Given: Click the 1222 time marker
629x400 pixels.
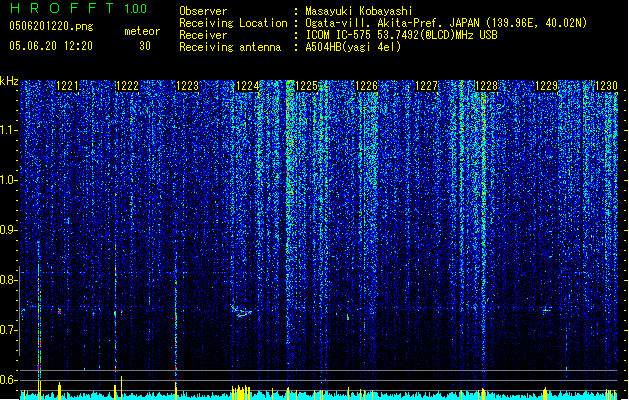Looking at the screenshot, I should pyautogui.click(x=127, y=86).
